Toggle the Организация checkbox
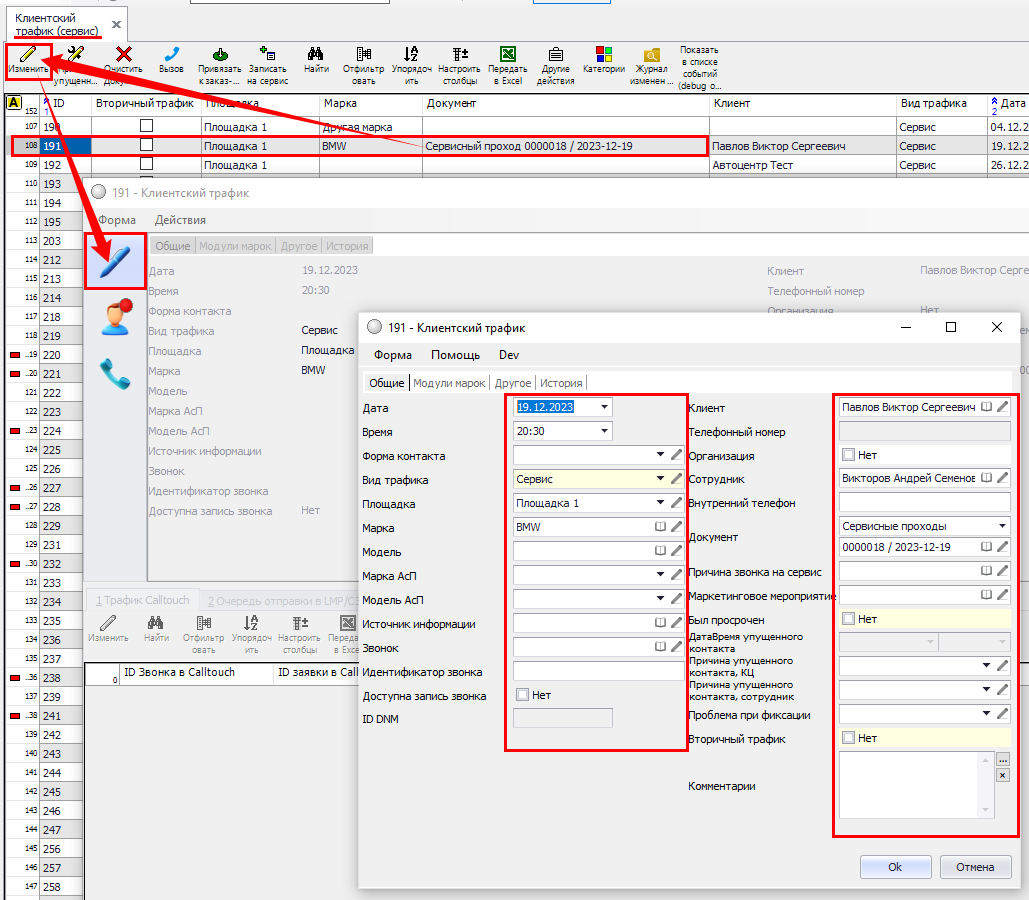 (x=849, y=456)
